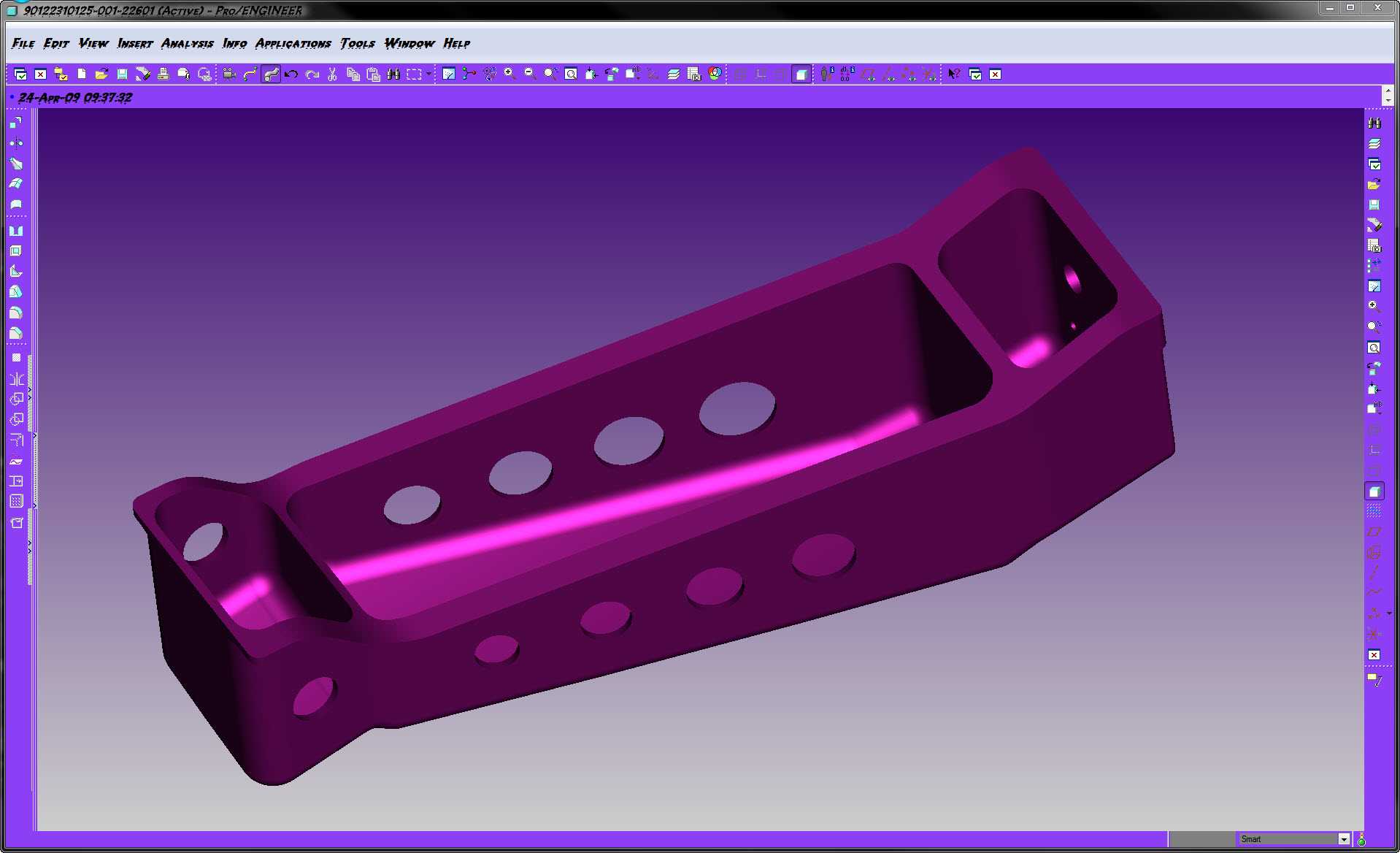Open the Tools menu
This screenshot has height=853, width=1400.
point(357,44)
